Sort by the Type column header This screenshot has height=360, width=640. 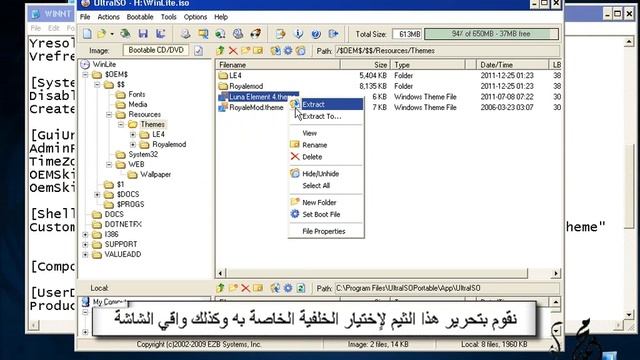tap(428, 65)
